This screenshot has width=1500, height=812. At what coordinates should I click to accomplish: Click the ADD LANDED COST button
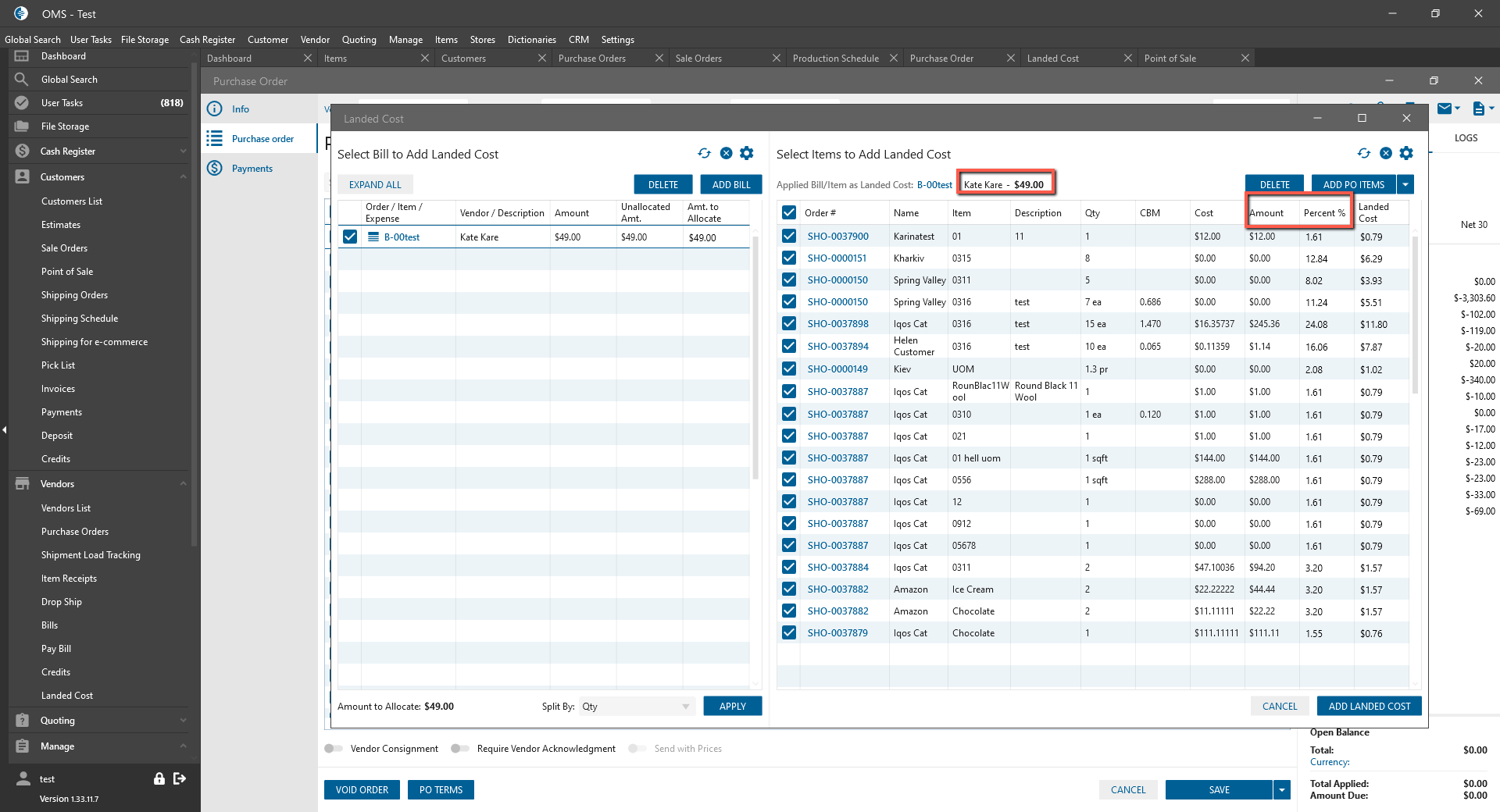[x=1369, y=707]
